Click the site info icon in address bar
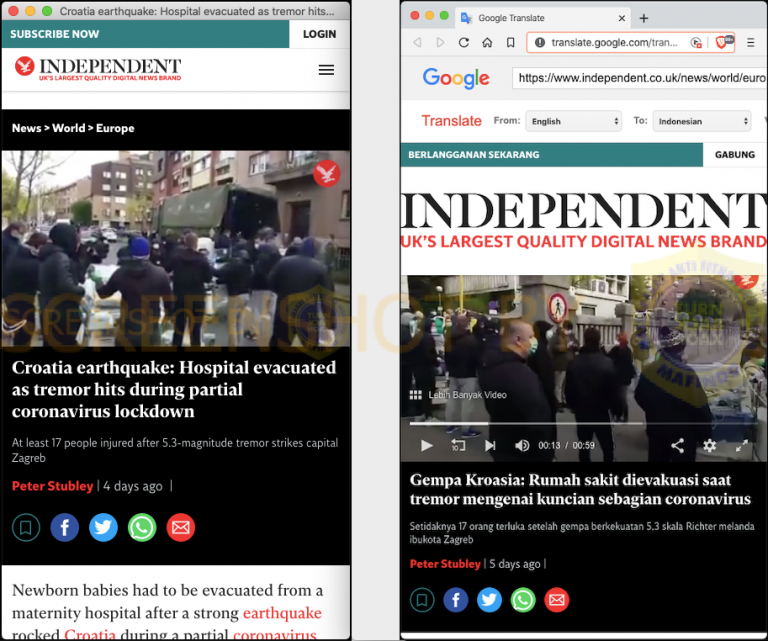Viewport: 768px width, 641px height. (540, 43)
